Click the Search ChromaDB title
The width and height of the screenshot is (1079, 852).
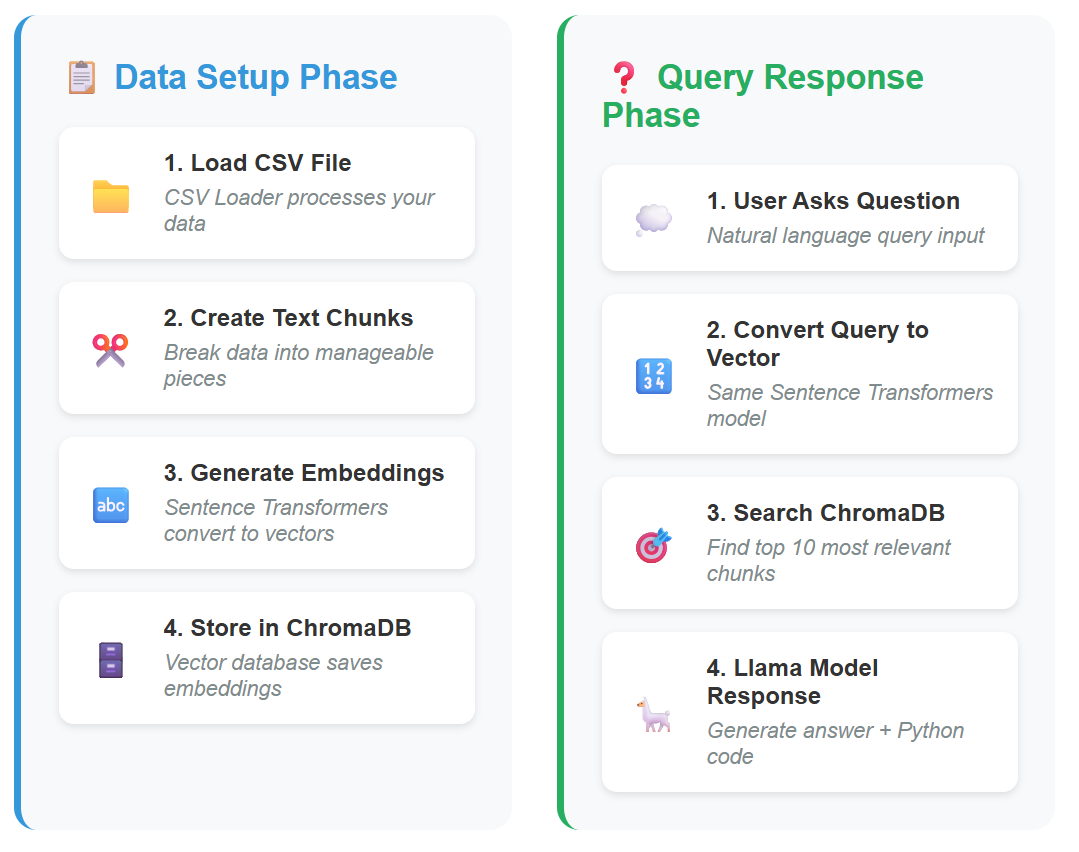click(825, 513)
